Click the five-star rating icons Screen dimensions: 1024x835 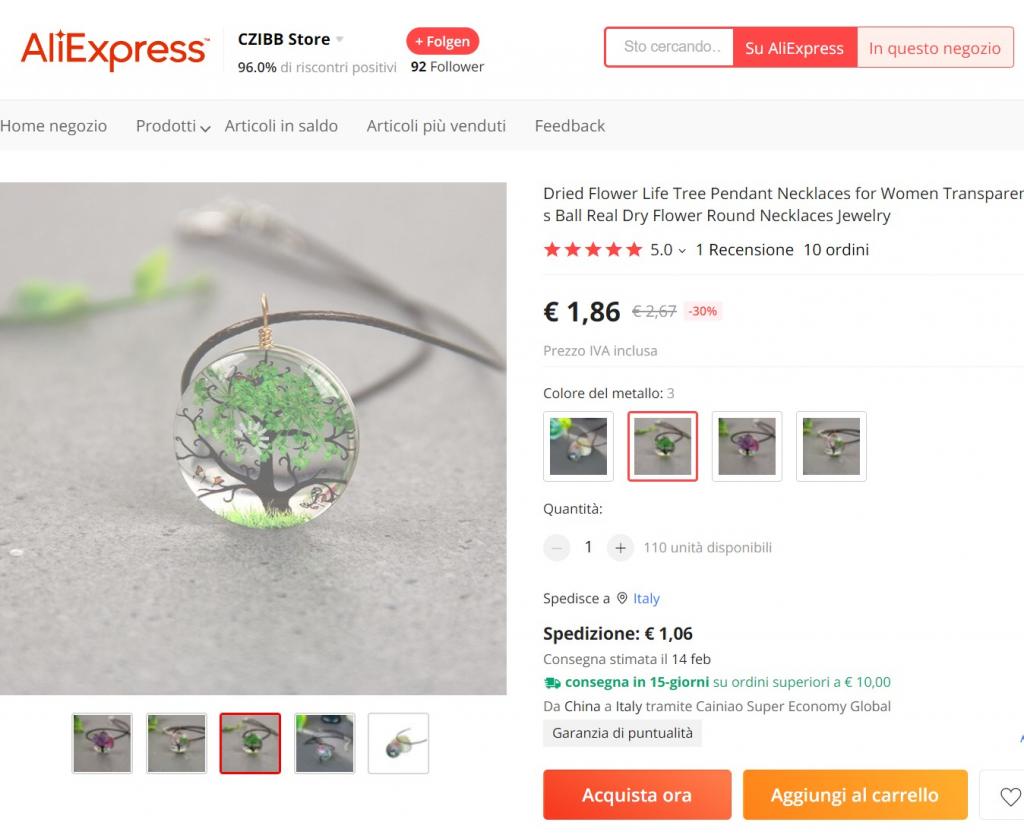[x=593, y=249]
